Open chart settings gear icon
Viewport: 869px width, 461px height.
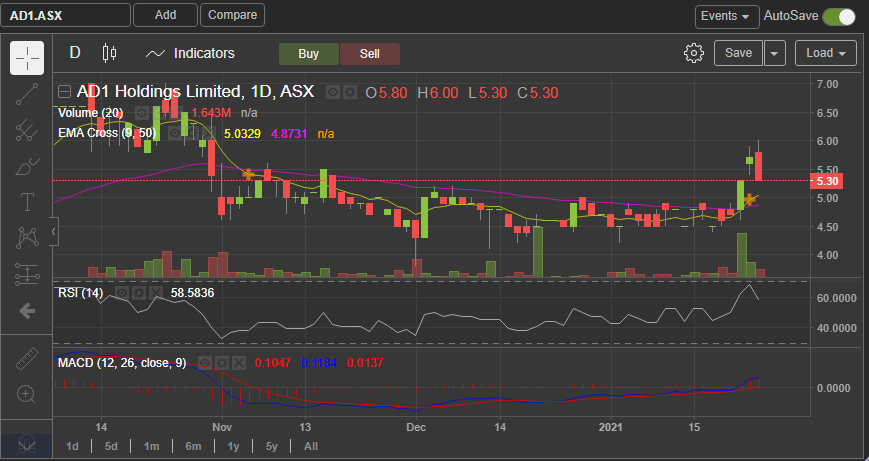click(694, 53)
